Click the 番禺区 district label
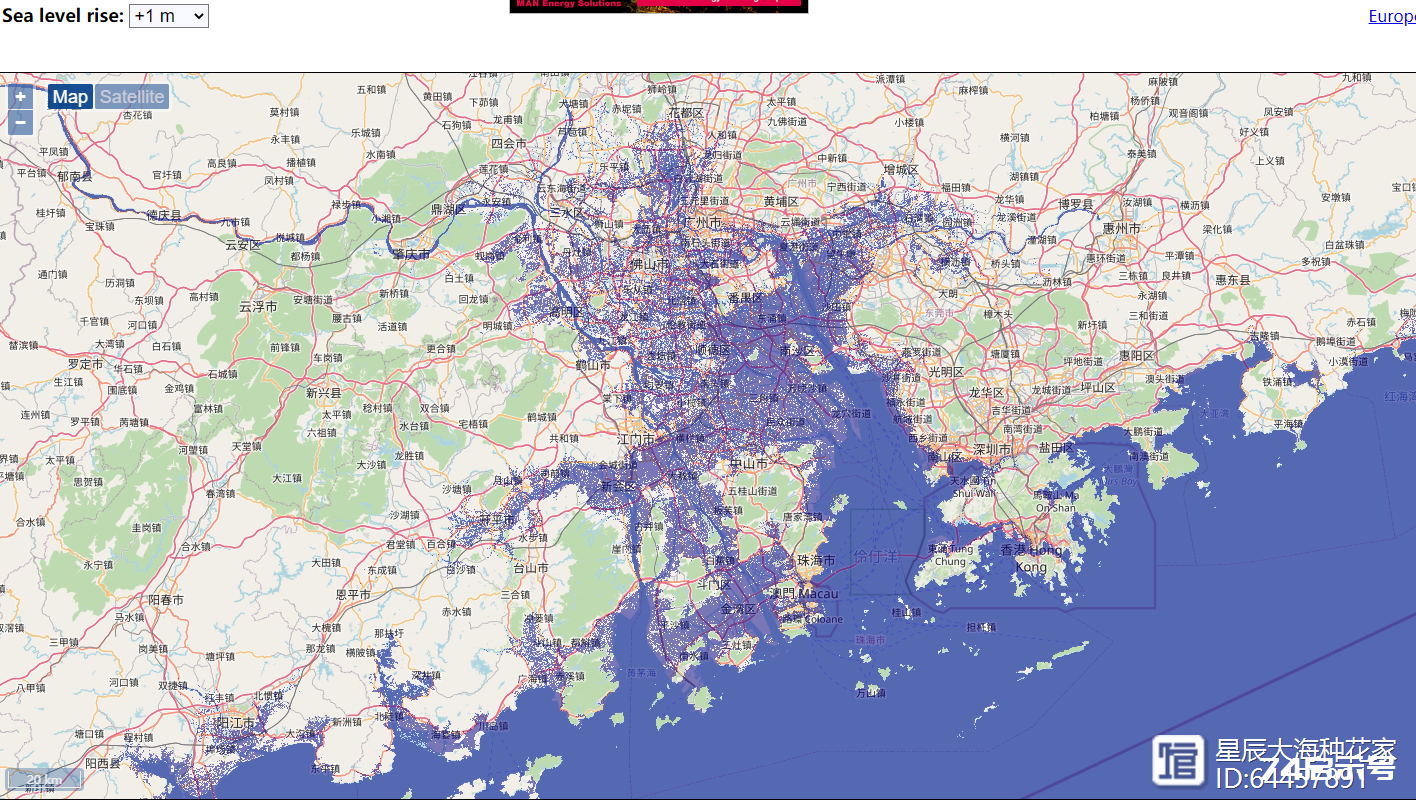 745,298
